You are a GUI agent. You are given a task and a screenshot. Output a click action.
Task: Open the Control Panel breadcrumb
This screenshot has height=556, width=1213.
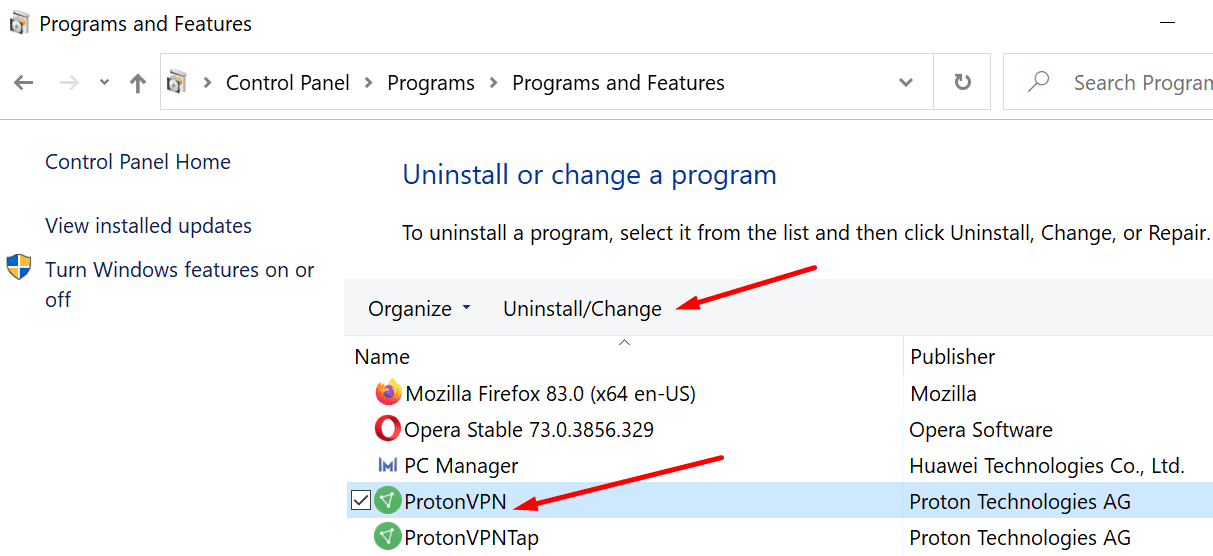pyautogui.click(x=288, y=83)
